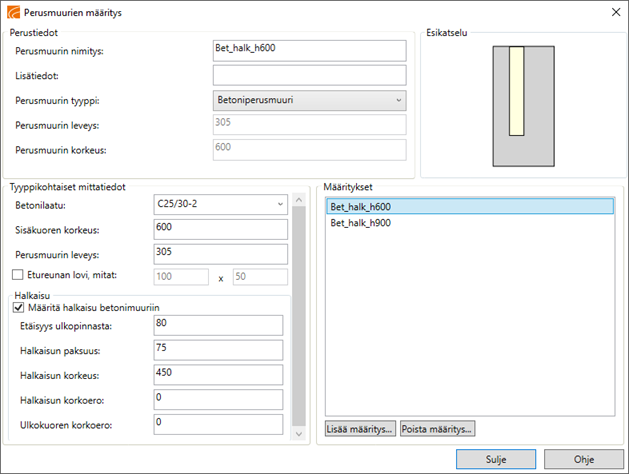Select the Halkaisun paksuus field
This screenshot has height=474, width=629.
coord(219,349)
